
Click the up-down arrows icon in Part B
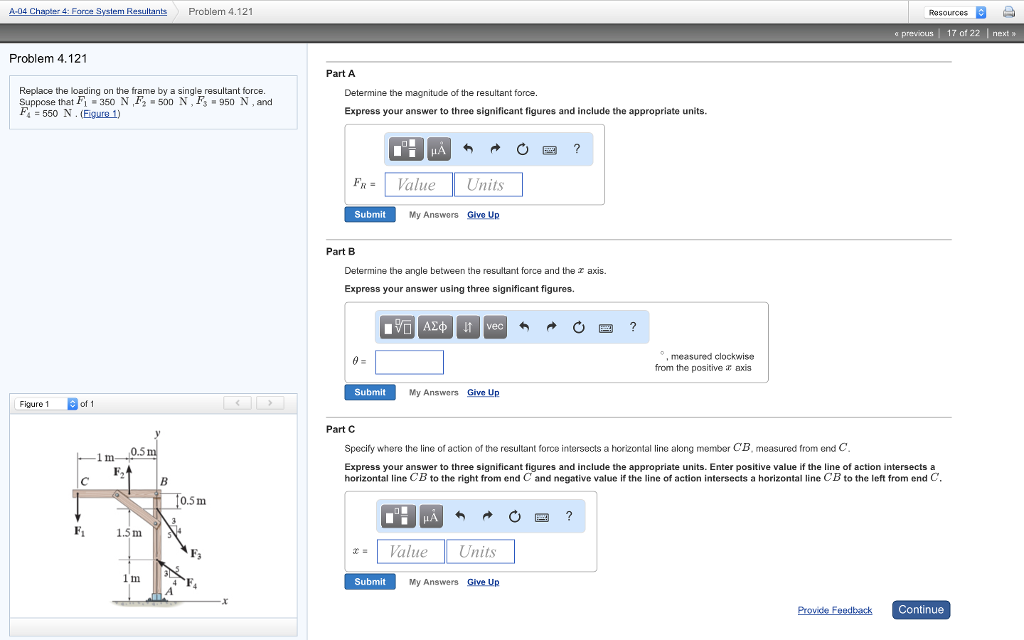click(468, 325)
